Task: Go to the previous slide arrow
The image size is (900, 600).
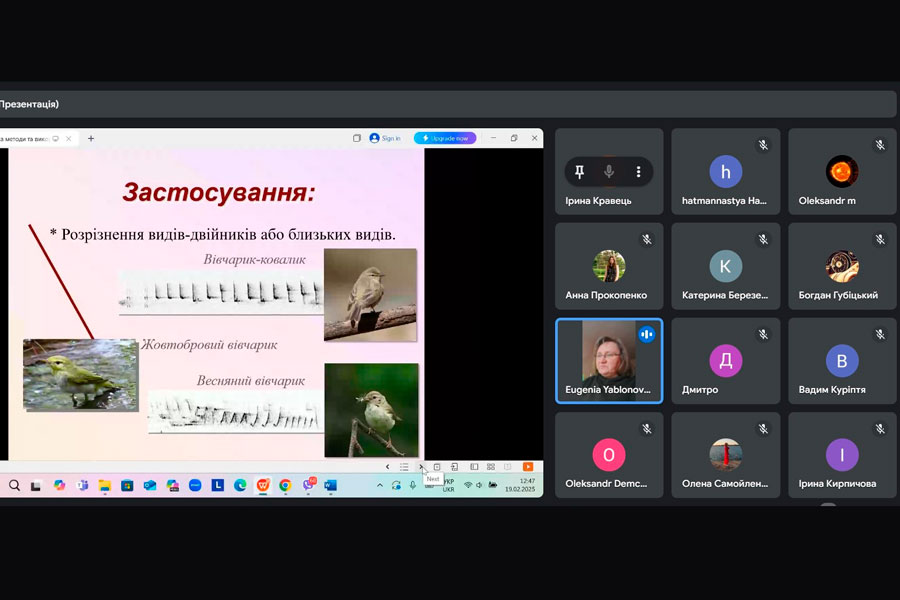Action: (388, 467)
